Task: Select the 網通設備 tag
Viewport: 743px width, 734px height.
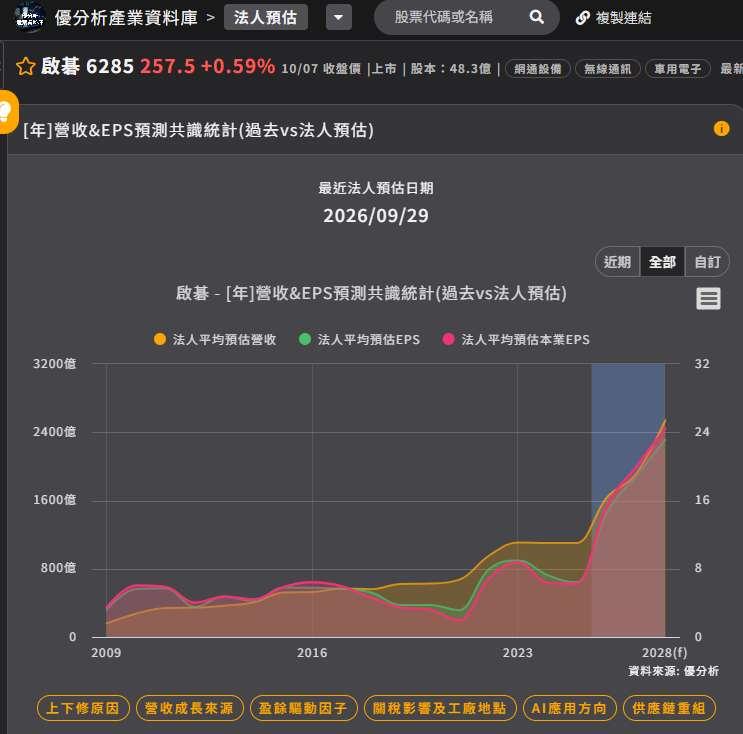Action: [x=537, y=69]
